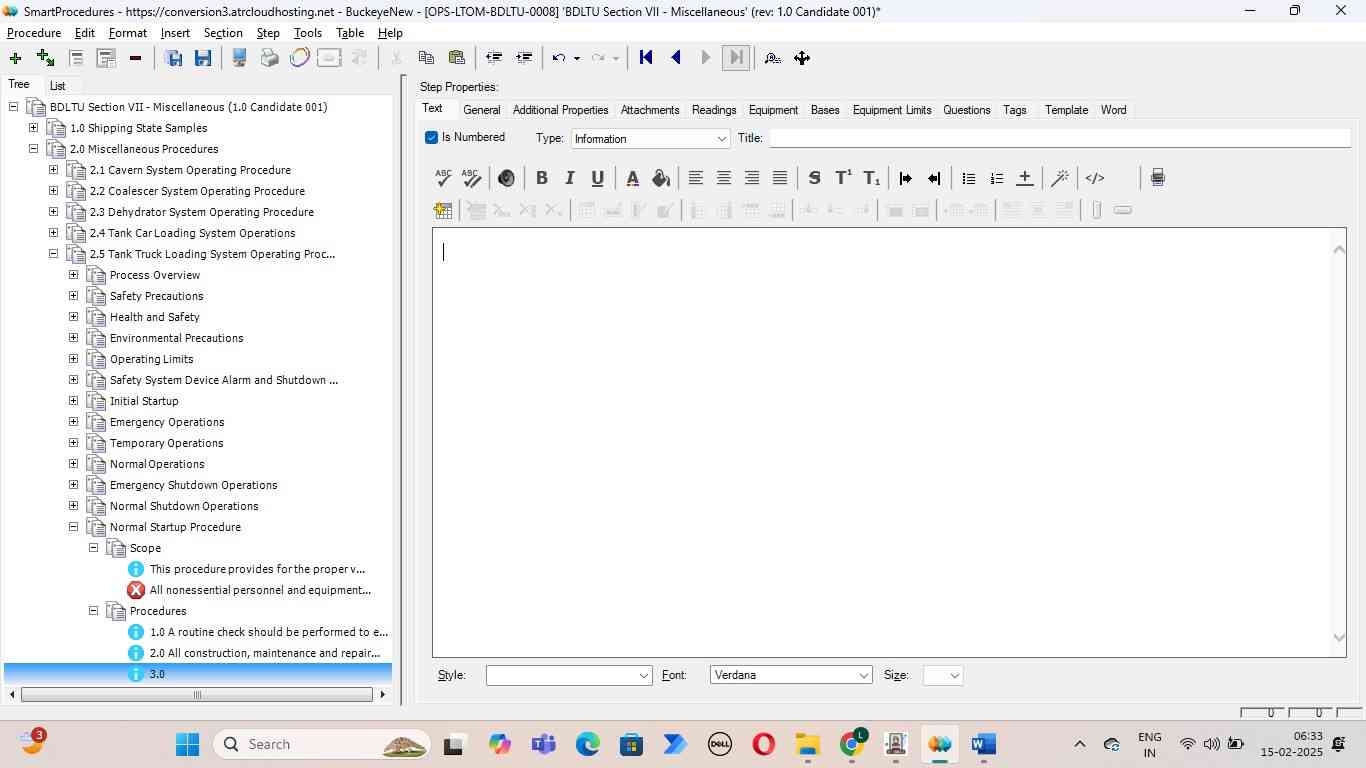Increase text indent
Screen dimensions: 1366x768
tap(906, 178)
